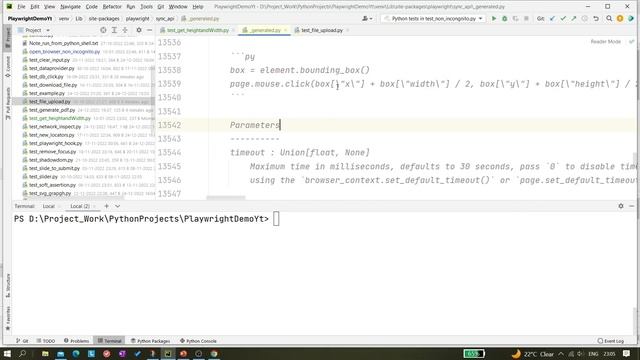Image resolution: width=640 pixels, height=360 pixels.
Task: Open the Python Console tool window
Action: point(198,341)
